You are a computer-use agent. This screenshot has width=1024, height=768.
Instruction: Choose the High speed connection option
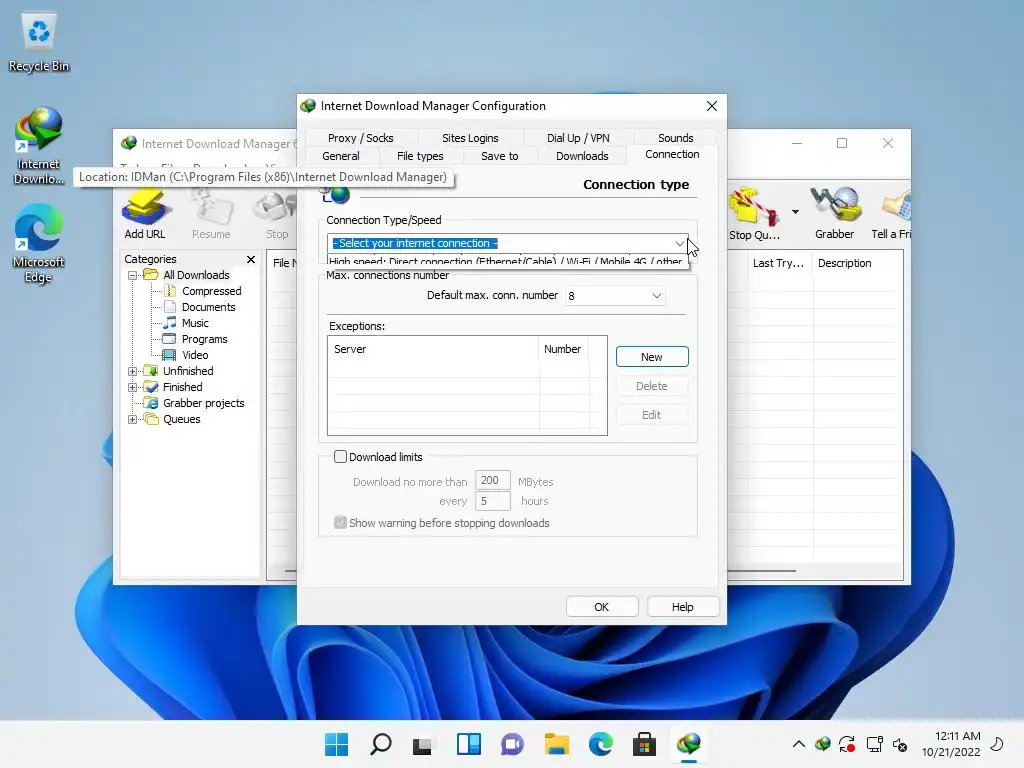[507, 261]
